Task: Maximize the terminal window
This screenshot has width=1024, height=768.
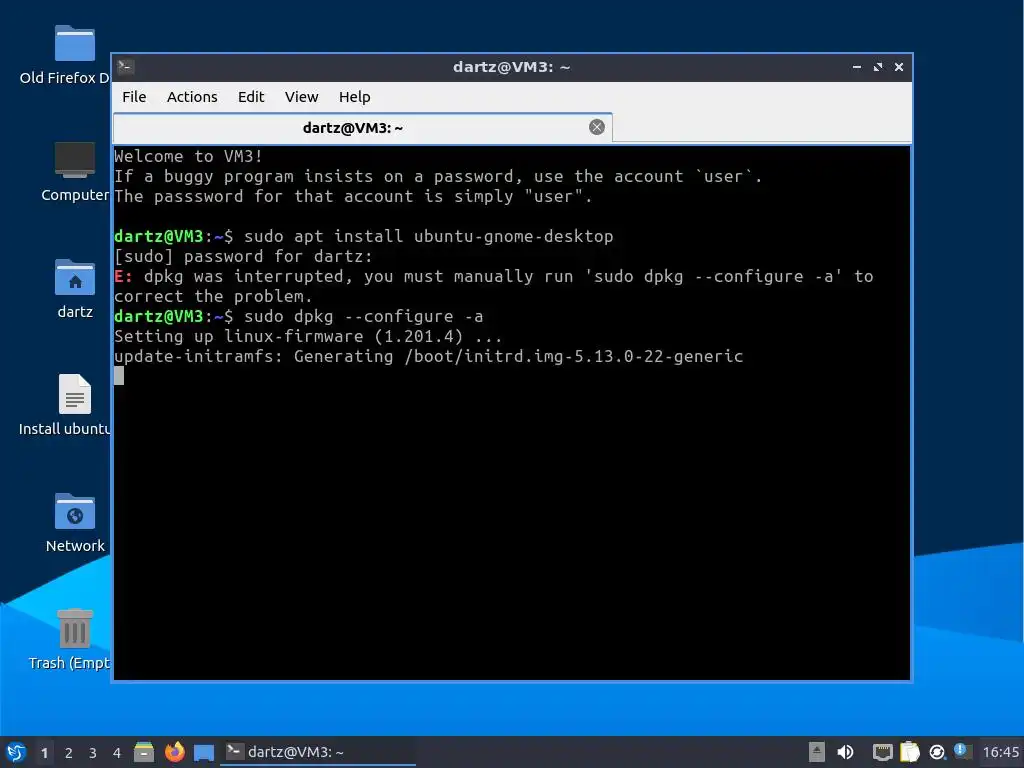Action: [x=878, y=67]
